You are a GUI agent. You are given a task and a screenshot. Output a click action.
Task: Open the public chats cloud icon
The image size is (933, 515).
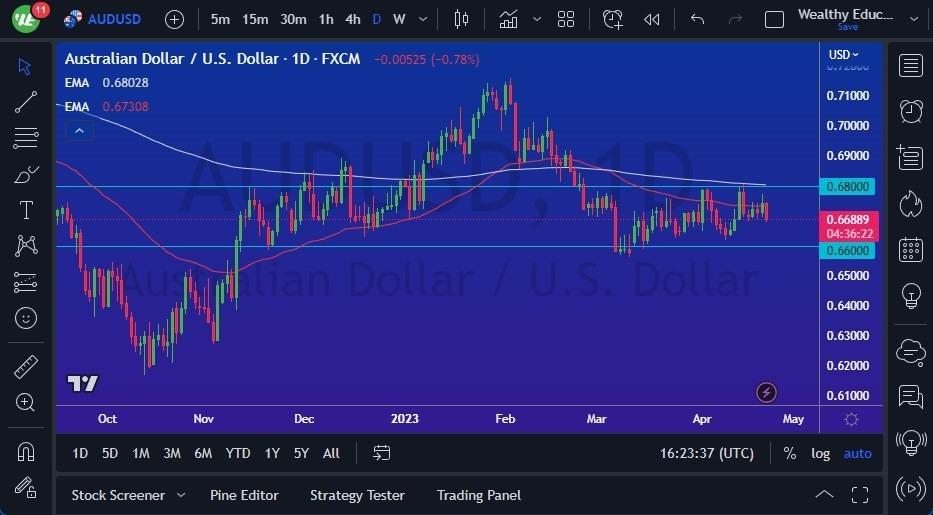[910, 351]
